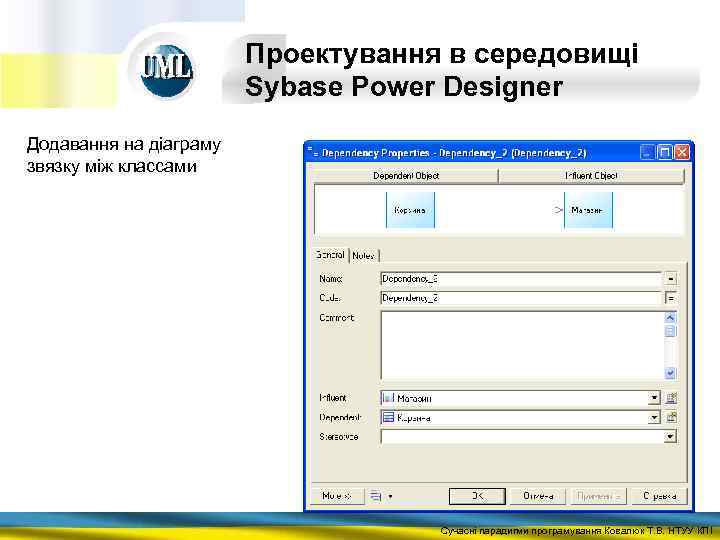Expand the arrow next to the menu icon
Viewport: 720px width, 540px height.
point(390,496)
